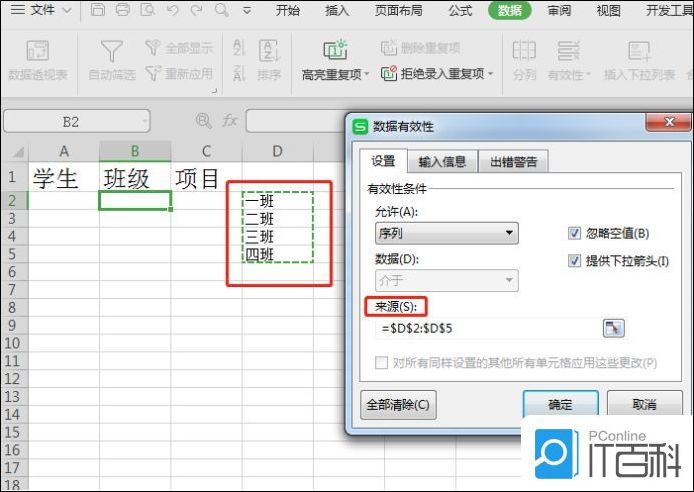Toggle 忽略空值 checkbox

tap(574, 233)
